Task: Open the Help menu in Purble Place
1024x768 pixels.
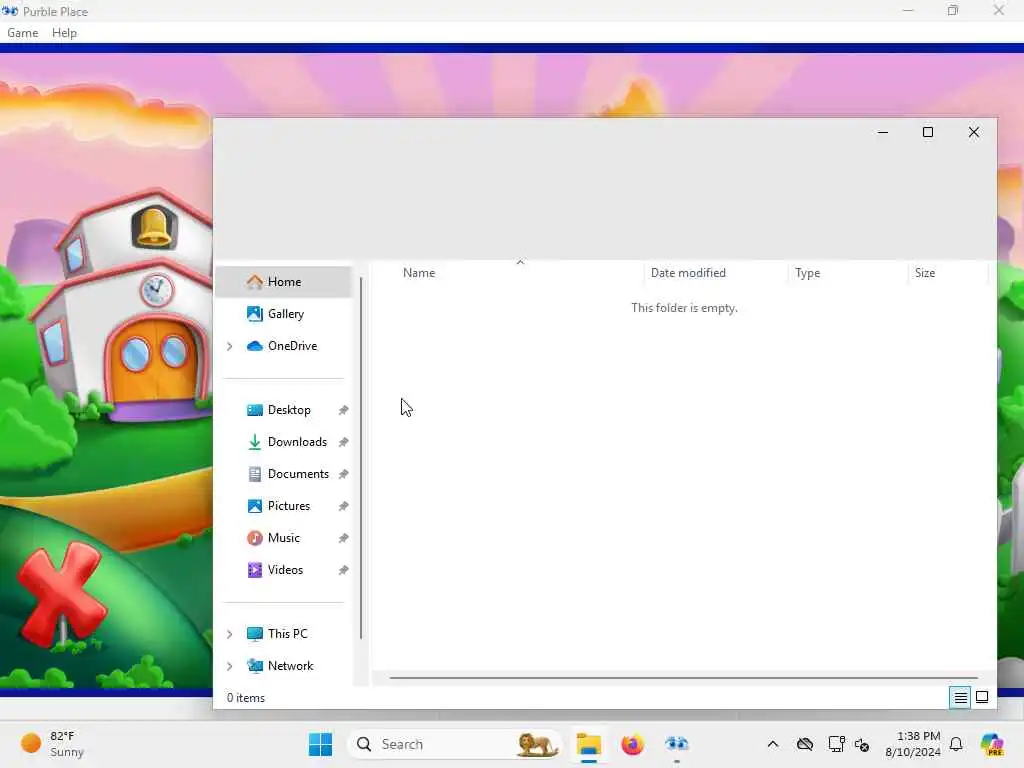Action: 64,33
